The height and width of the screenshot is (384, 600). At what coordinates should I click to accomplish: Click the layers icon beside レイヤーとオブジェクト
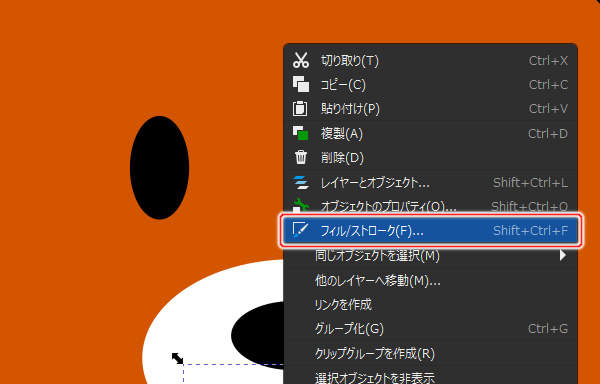301,182
